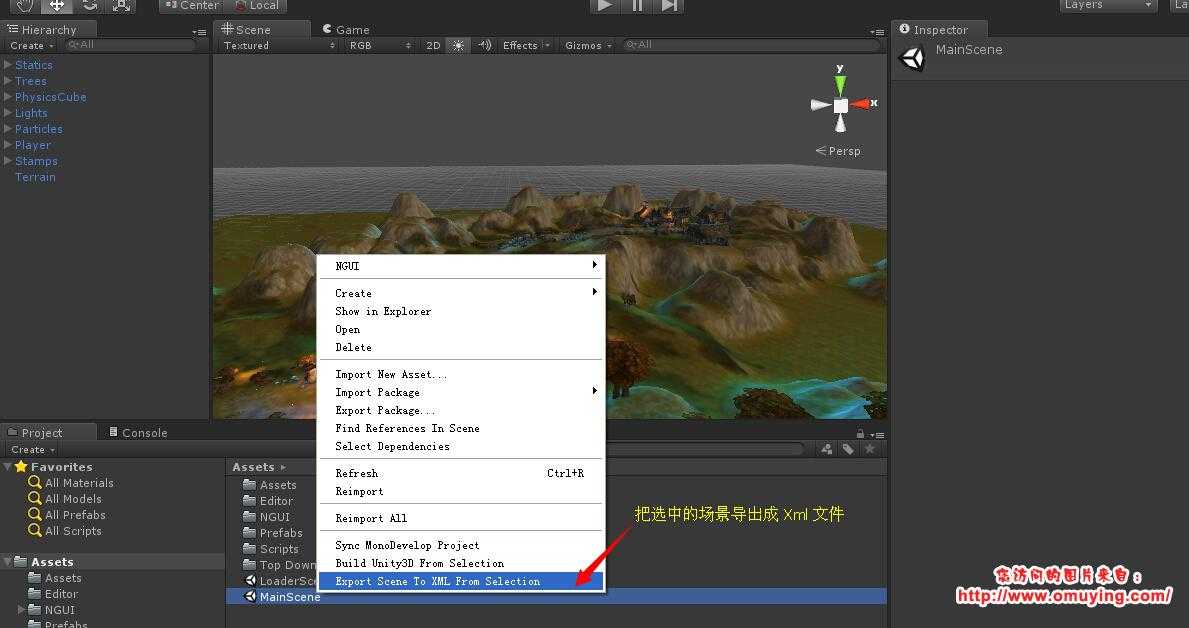1189x628 pixels.
Task: Toggle 2D scene view mode
Action: point(433,46)
